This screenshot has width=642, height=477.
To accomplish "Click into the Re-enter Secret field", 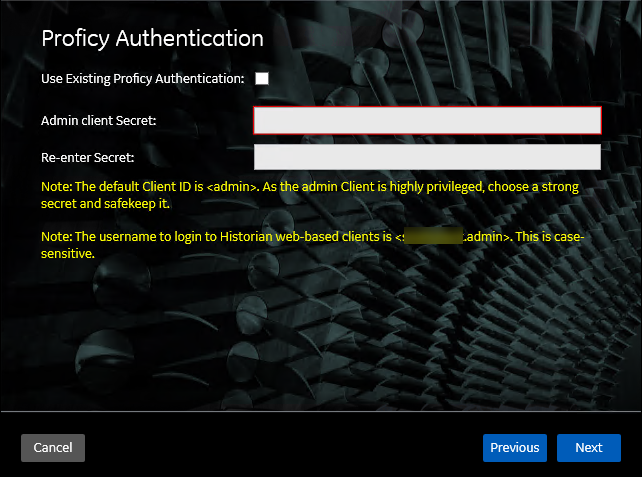I will pos(427,157).
